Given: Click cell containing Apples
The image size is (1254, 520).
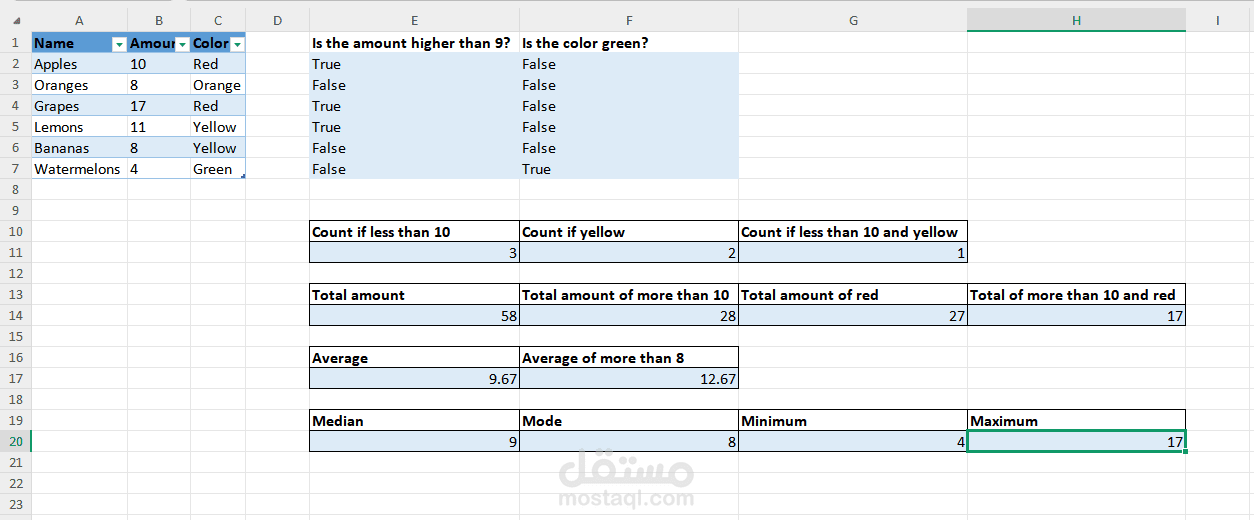Looking at the screenshot, I should pos(79,64).
